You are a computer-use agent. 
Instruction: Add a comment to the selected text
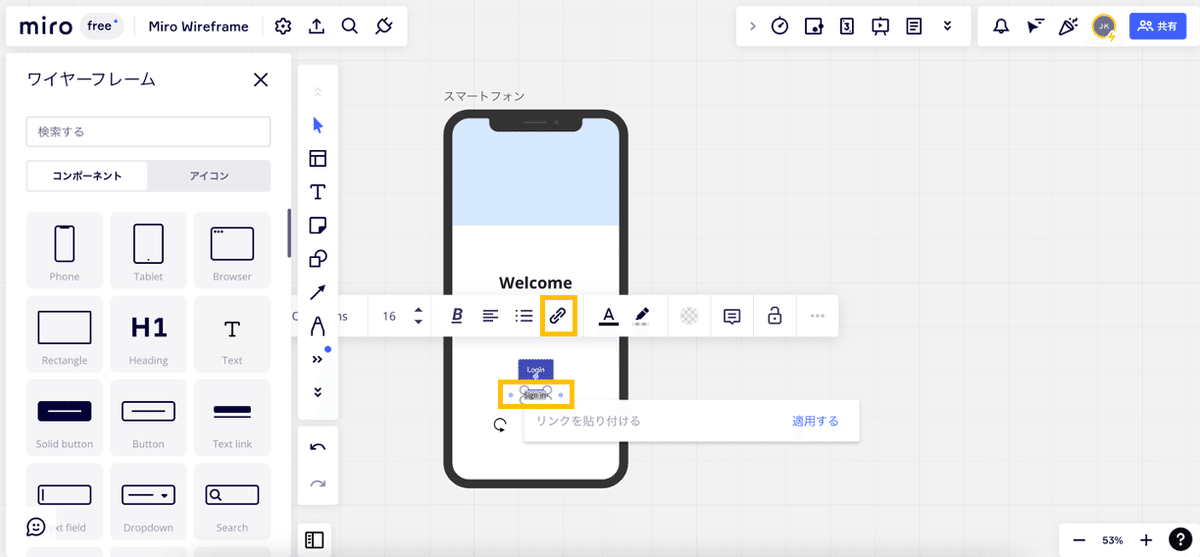point(732,316)
